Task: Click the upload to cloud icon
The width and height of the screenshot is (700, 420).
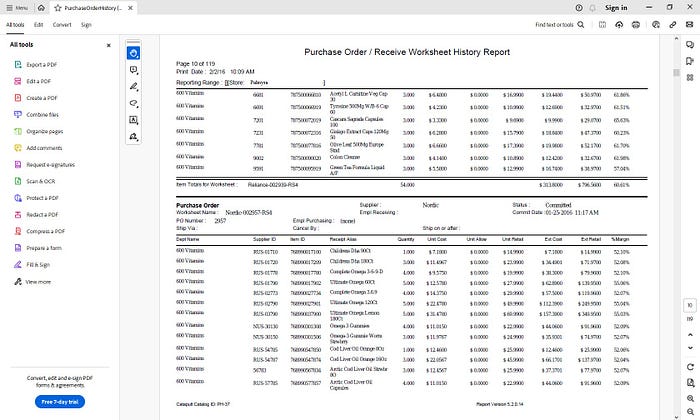Action: click(619, 25)
